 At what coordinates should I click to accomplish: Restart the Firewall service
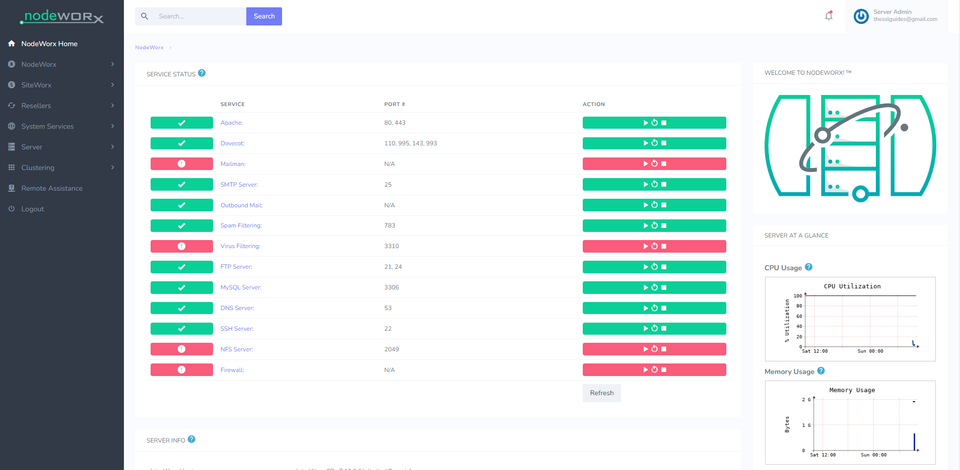coord(654,370)
